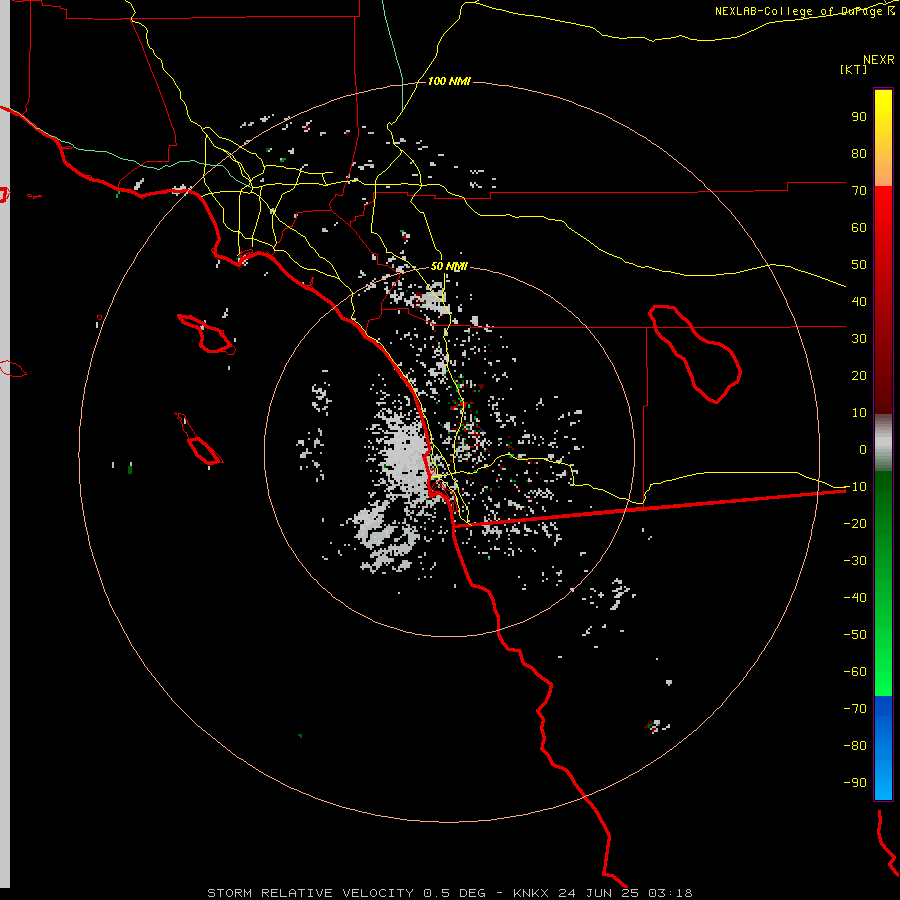900x900 pixels.
Task: Click the -90 value on the velocity scale
Action: coord(855,783)
